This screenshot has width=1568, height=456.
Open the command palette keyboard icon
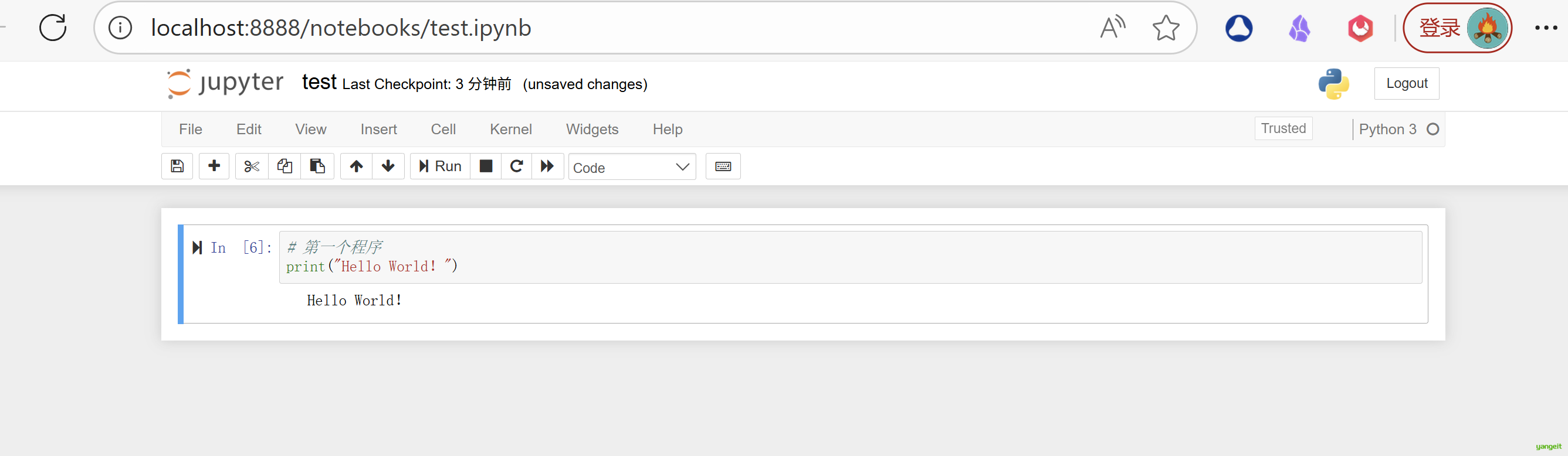[x=723, y=166]
